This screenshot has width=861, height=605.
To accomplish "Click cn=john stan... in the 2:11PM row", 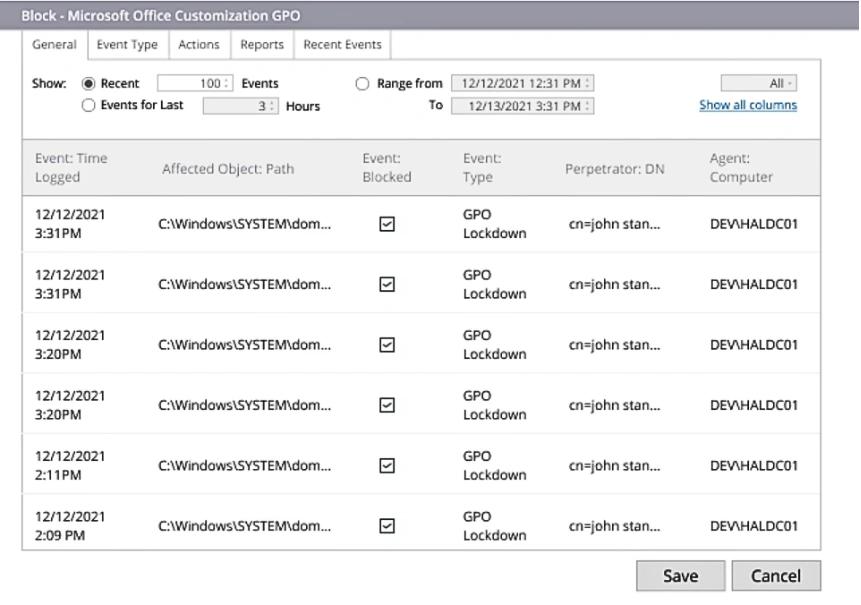I will (x=614, y=466).
